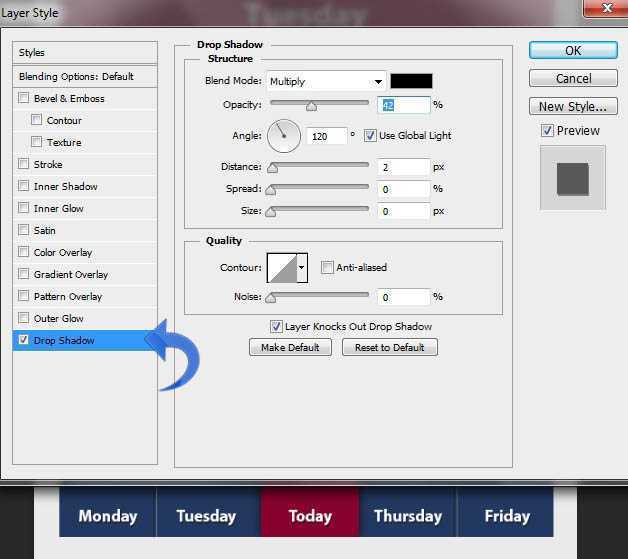Click the Opacity slider handle
Image resolution: width=628 pixels, height=559 pixels.
(x=311, y=106)
